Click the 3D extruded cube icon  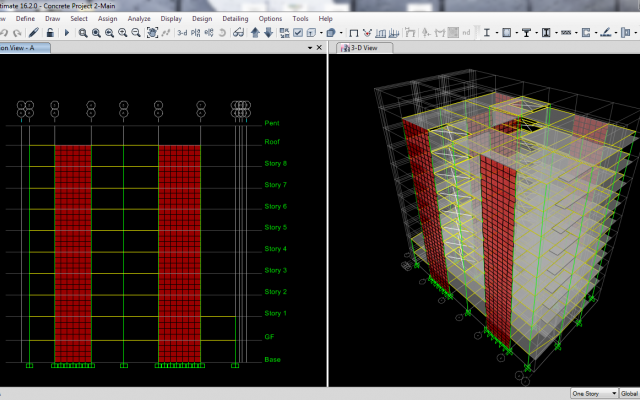(x=331, y=33)
